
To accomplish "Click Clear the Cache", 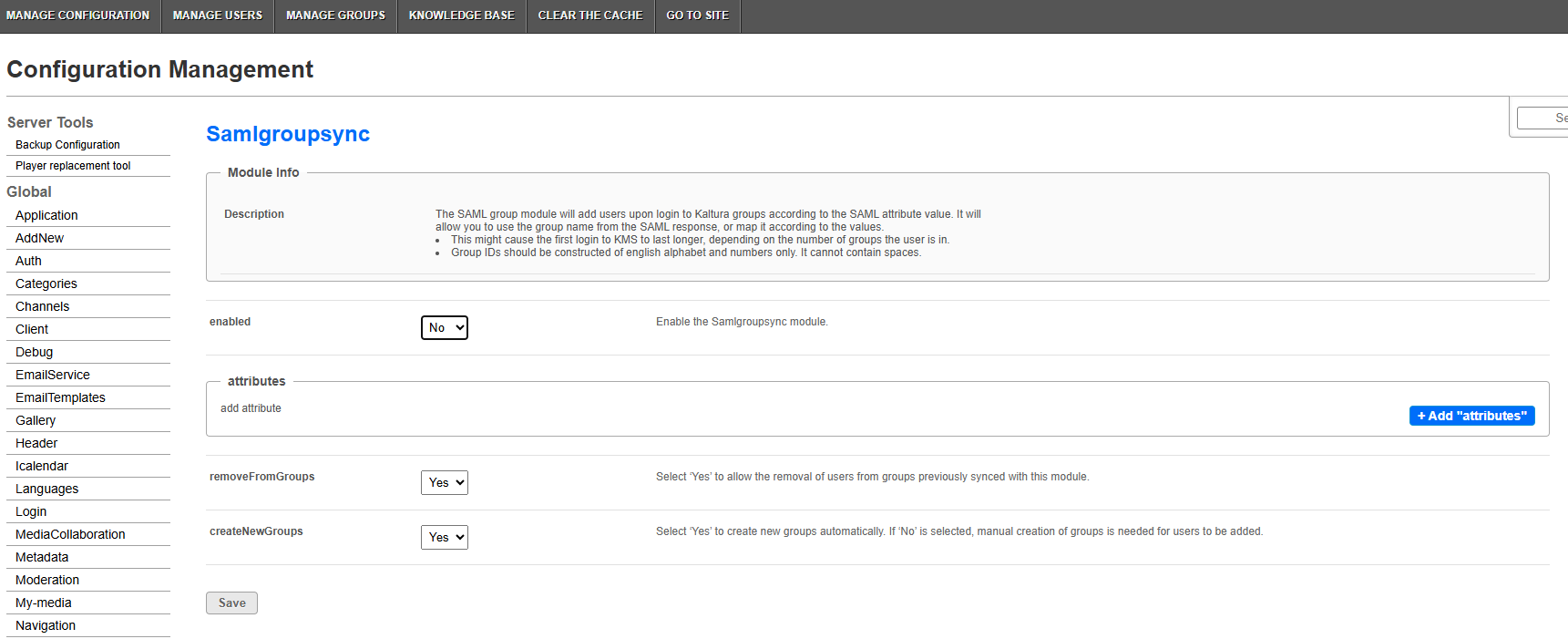I will point(590,15).
